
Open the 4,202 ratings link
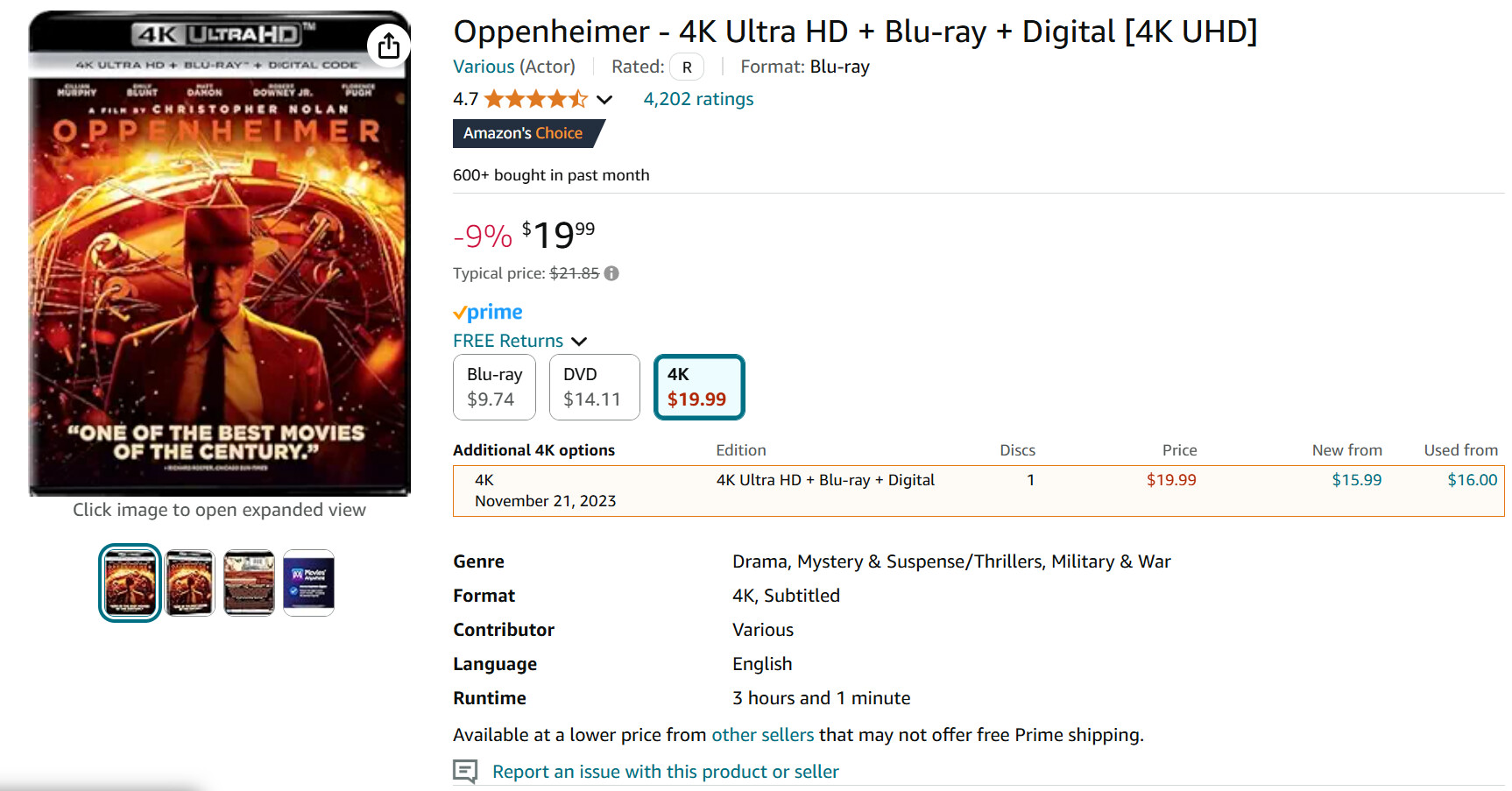[698, 99]
